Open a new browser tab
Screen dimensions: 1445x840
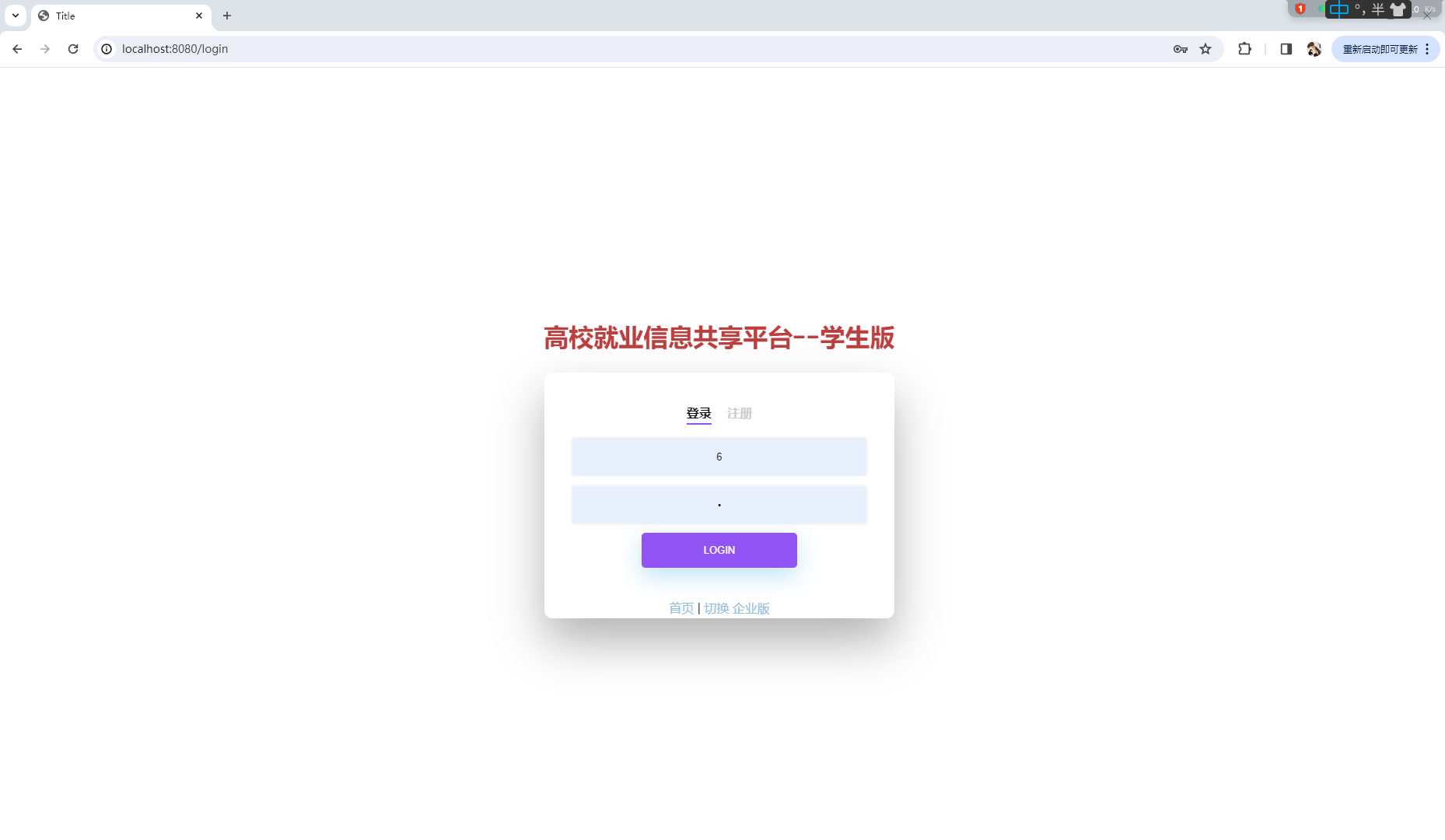click(227, 16)
